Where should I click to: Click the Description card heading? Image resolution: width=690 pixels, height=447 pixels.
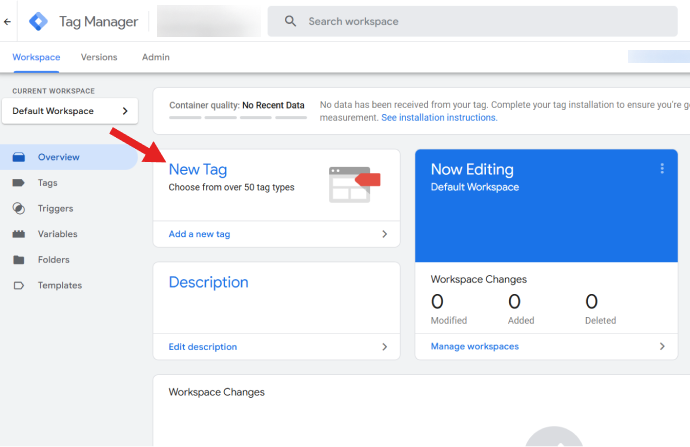209,282
